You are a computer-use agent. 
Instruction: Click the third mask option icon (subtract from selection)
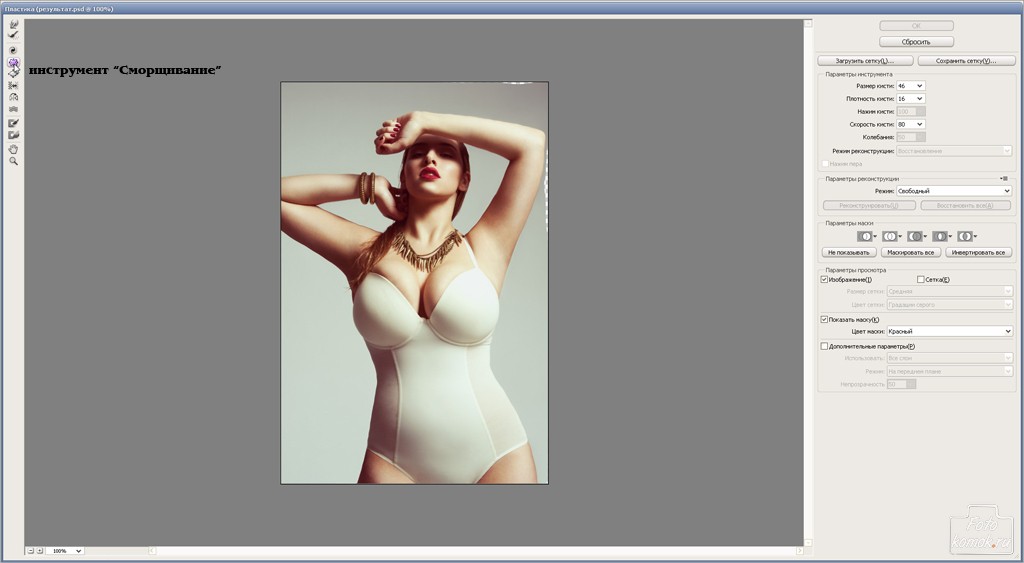pyautogui.click(x=917, y=236)
